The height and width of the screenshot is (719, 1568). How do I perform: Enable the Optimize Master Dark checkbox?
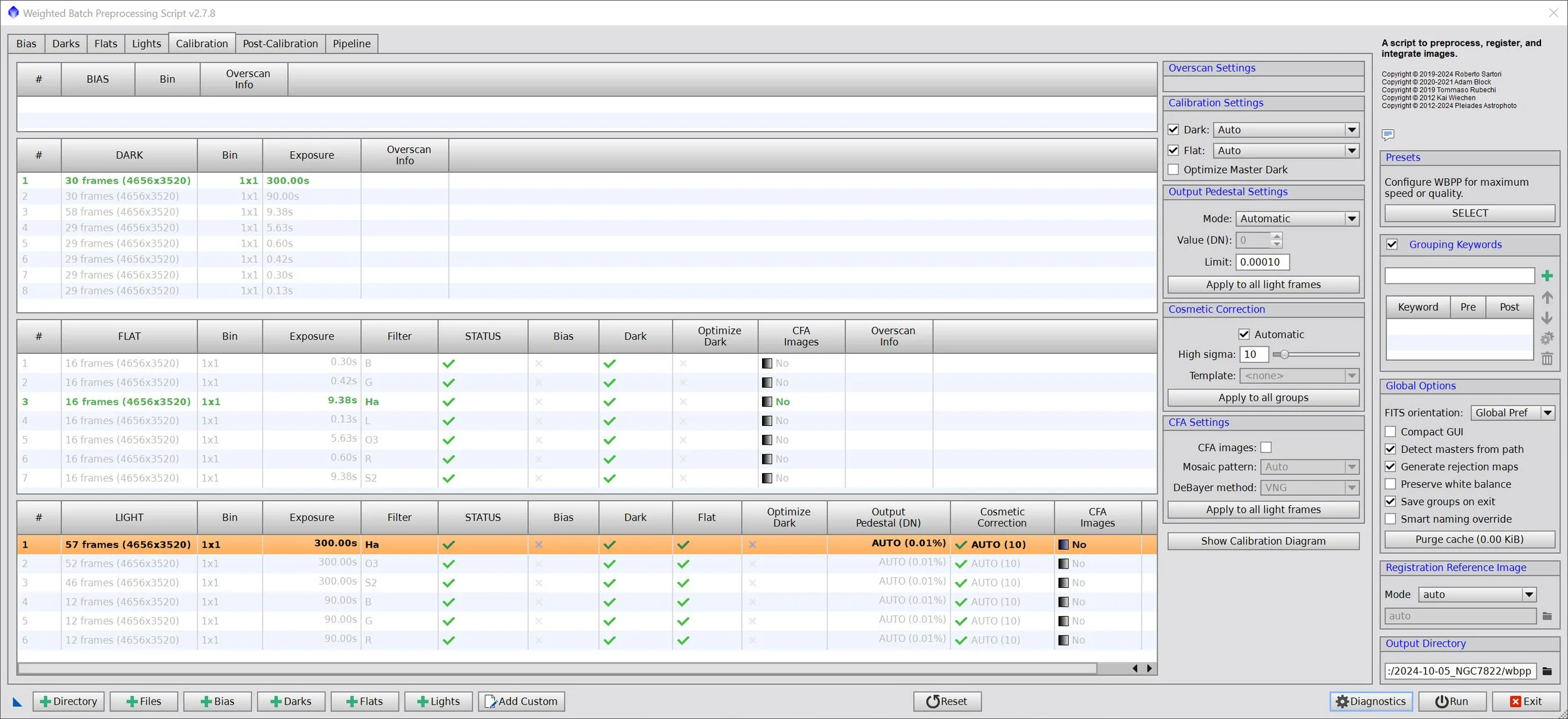1173,170
